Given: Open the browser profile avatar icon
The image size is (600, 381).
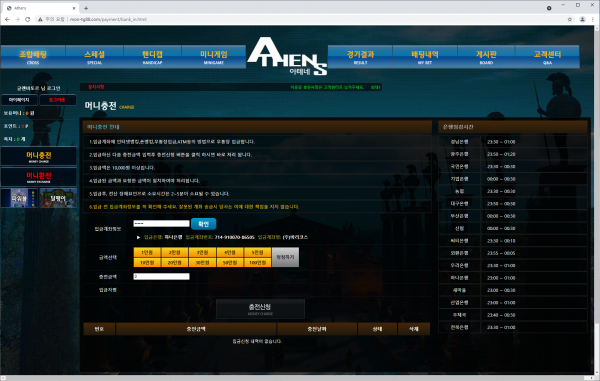Looking at the screenshot, I should pyautogui.click(x=582, y=19).
